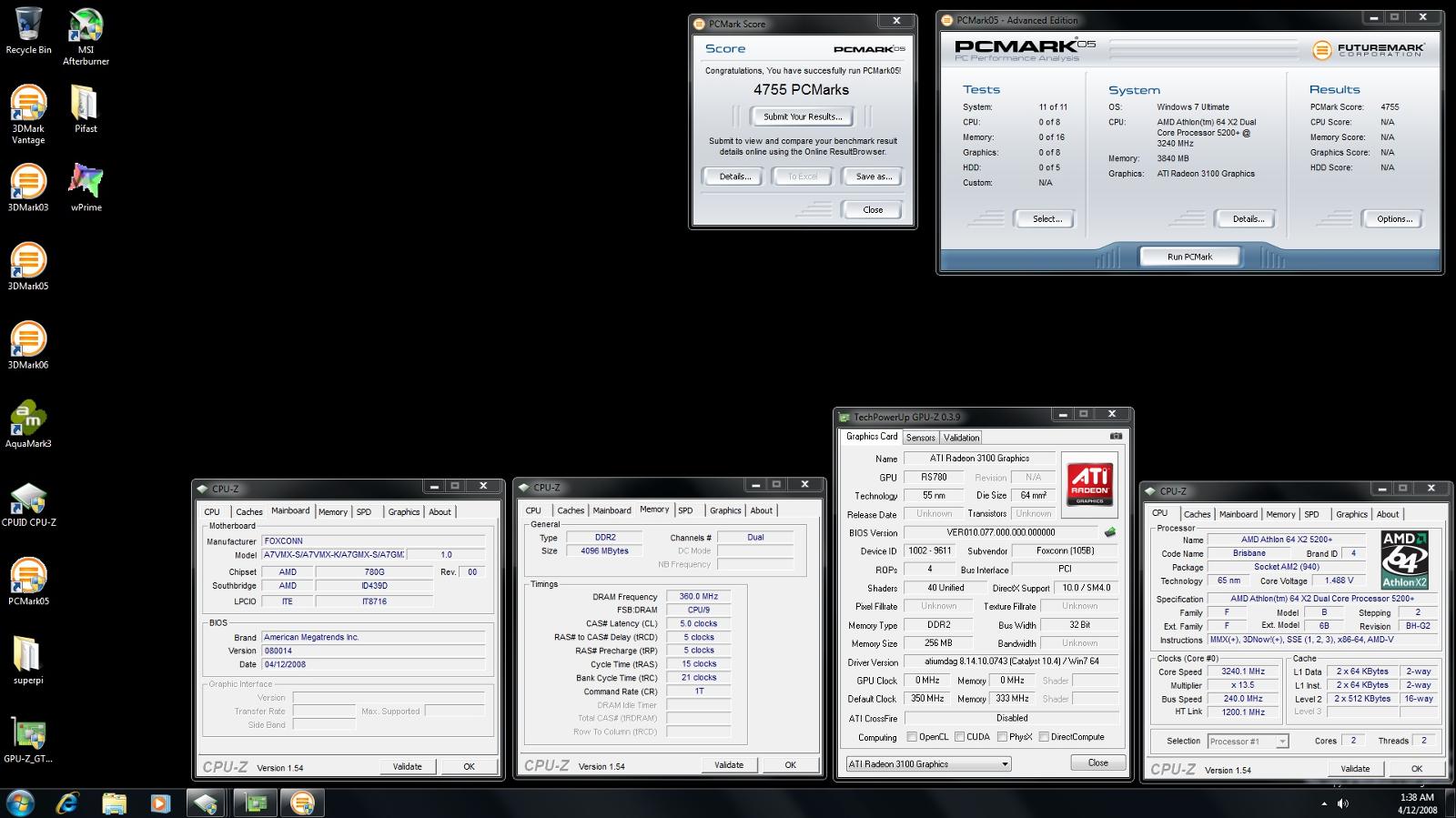Click the GPU-Z BIOS save chip icon
The image size is (1456, 818).
tap(1109, 532)
